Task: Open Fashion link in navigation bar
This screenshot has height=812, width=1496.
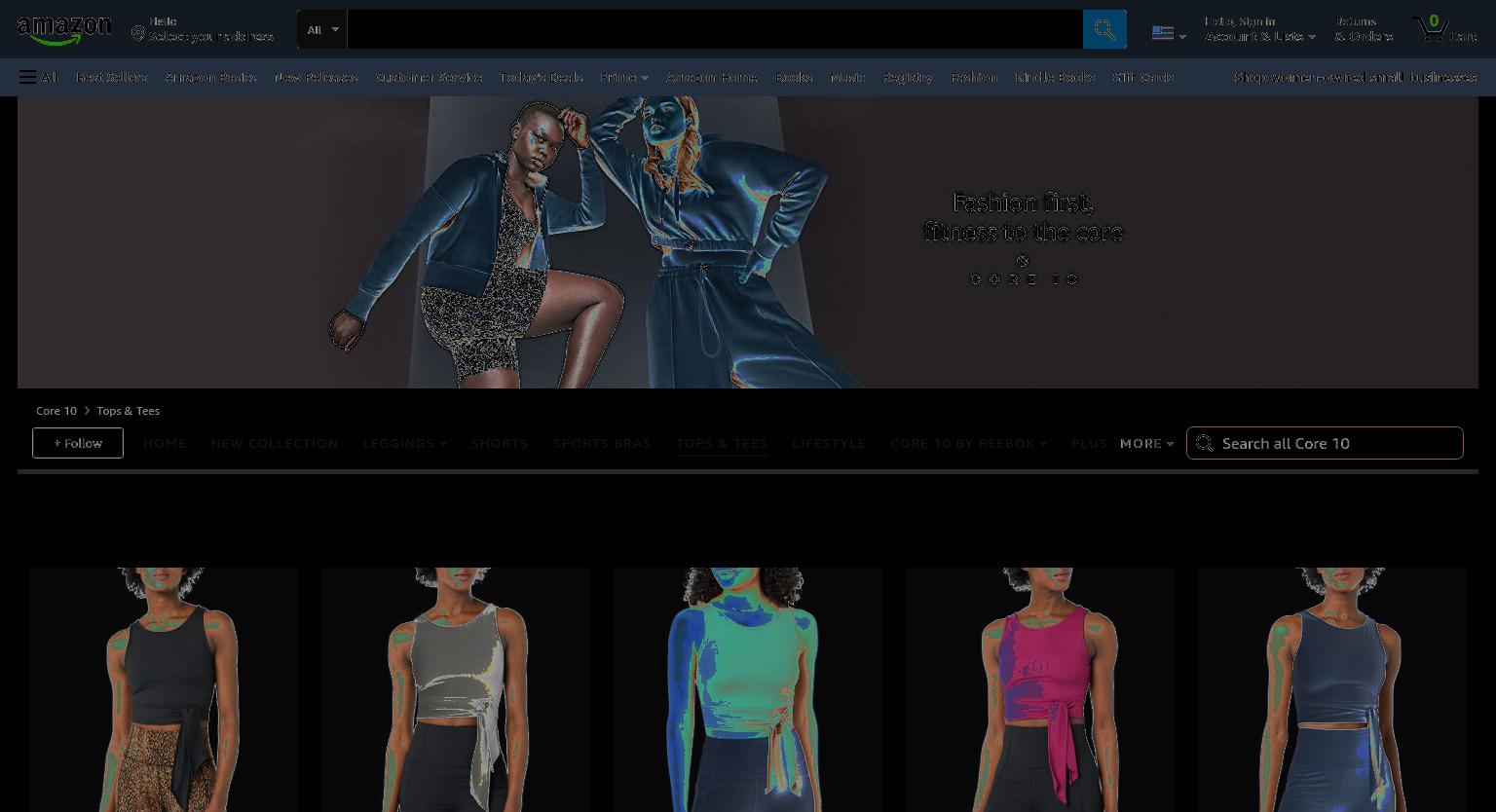Action: pyautogui.click(x=974, y=77)
